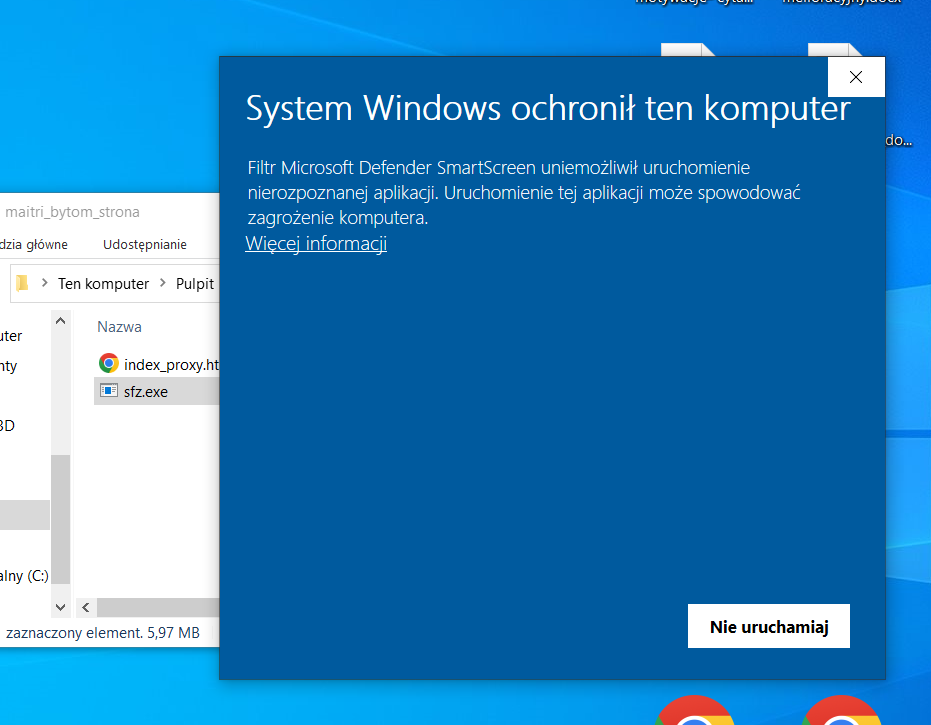Close the SmartScreen warning dialog
Image resolution: width=931 pixels, height=725 pixels.
pos(856,77)
